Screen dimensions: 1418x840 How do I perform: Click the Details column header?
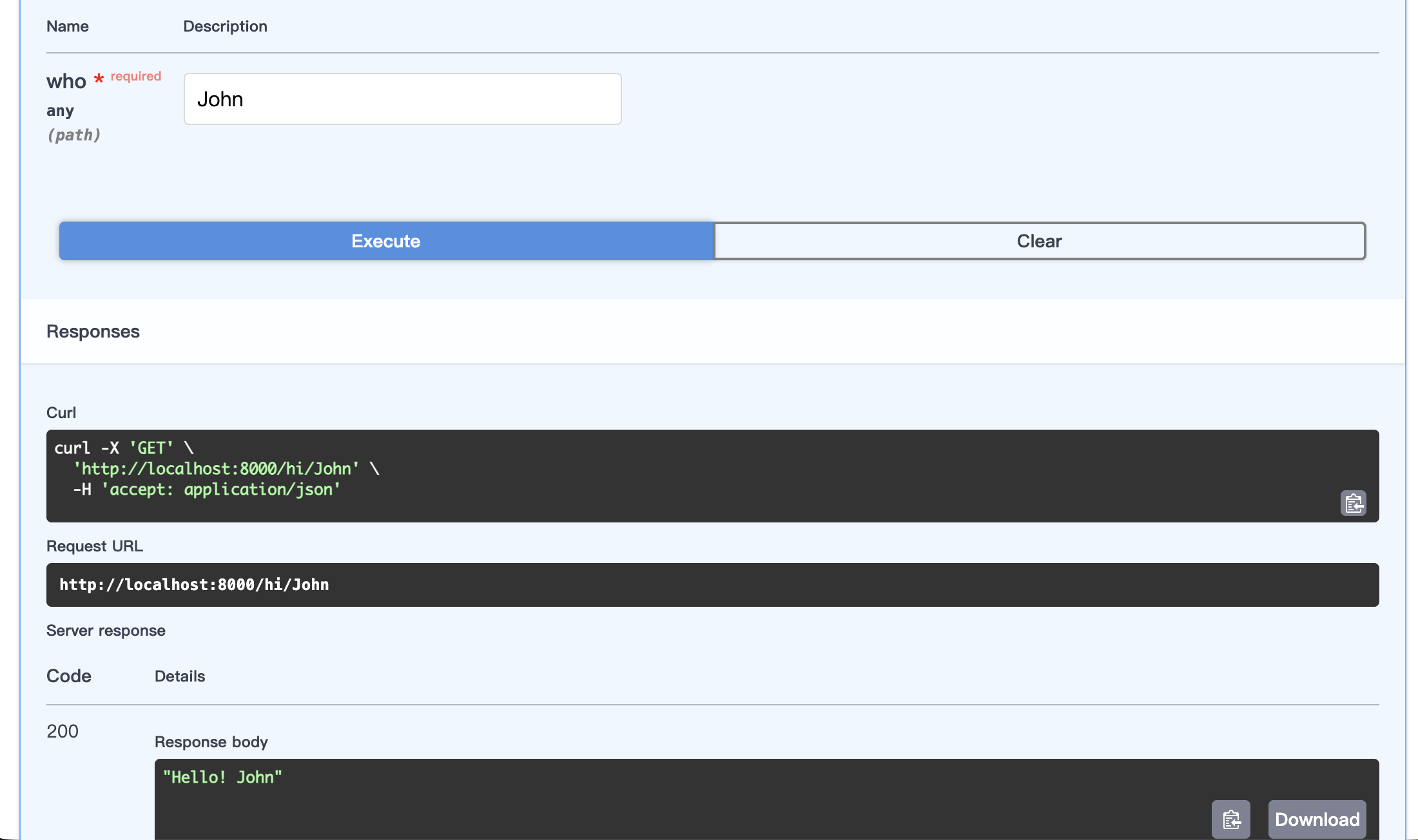179,676
